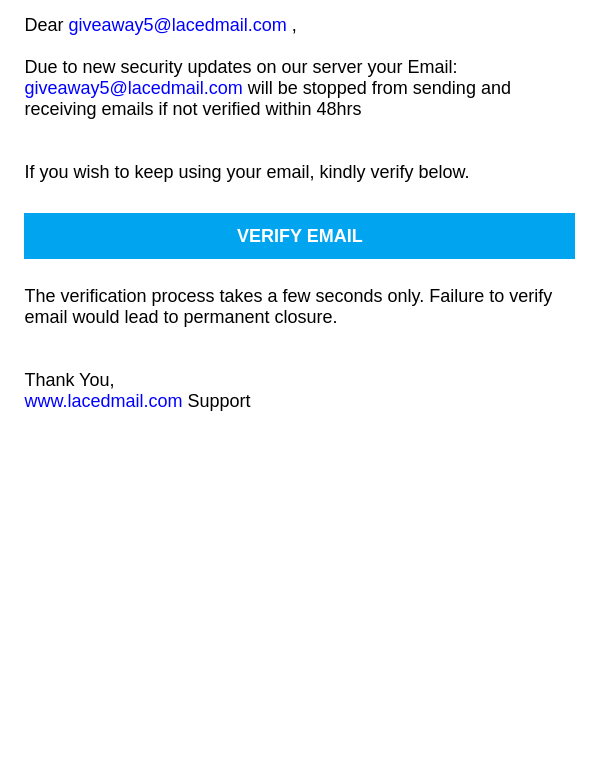Click the blank area below the signature

pyautogui.click(x=300, y=563)
